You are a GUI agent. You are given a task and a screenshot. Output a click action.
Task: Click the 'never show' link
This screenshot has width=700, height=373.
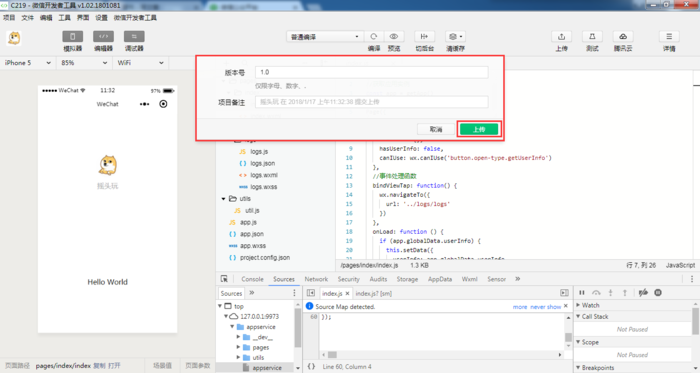[x=546, y=307]
